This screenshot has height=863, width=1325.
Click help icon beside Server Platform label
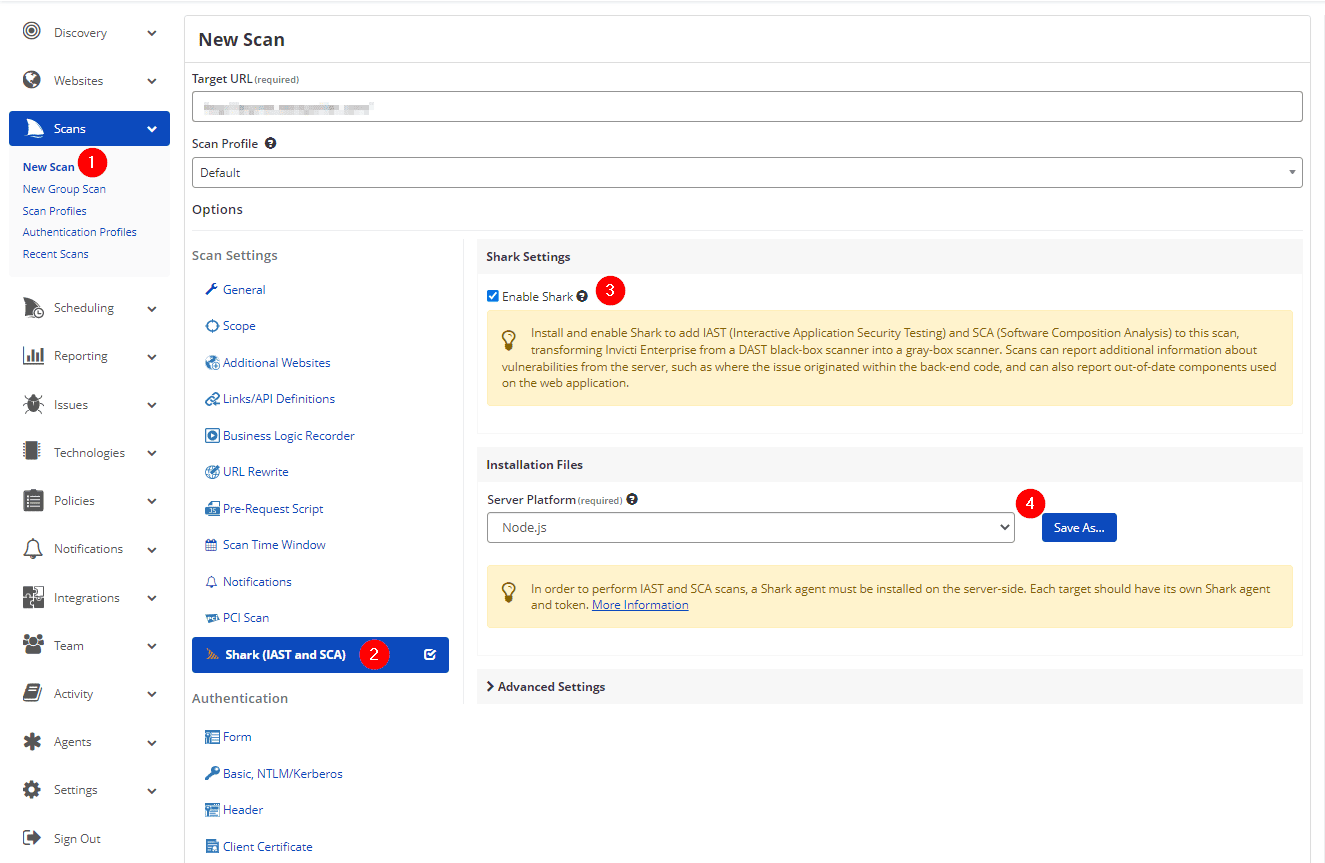click(x=632, y=499)
